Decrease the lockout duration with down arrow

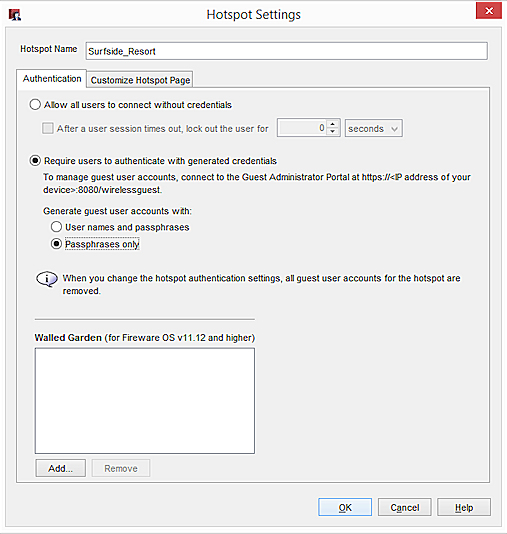[333, 132]
